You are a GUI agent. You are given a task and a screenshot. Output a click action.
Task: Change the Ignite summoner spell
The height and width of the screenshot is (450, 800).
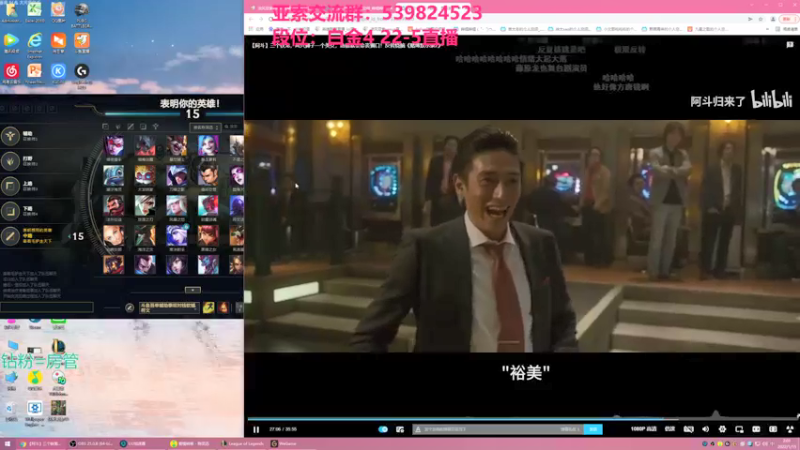click(223, 307)
